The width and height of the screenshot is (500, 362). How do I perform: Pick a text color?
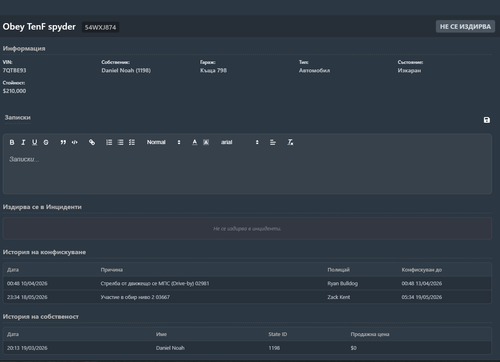point(195,142)
